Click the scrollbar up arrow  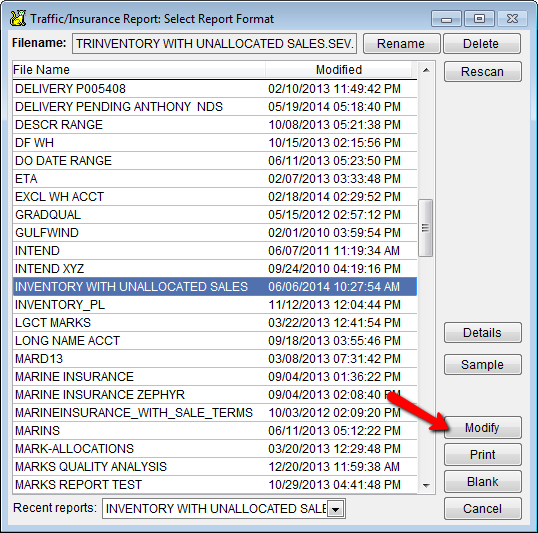click(426, 70)
